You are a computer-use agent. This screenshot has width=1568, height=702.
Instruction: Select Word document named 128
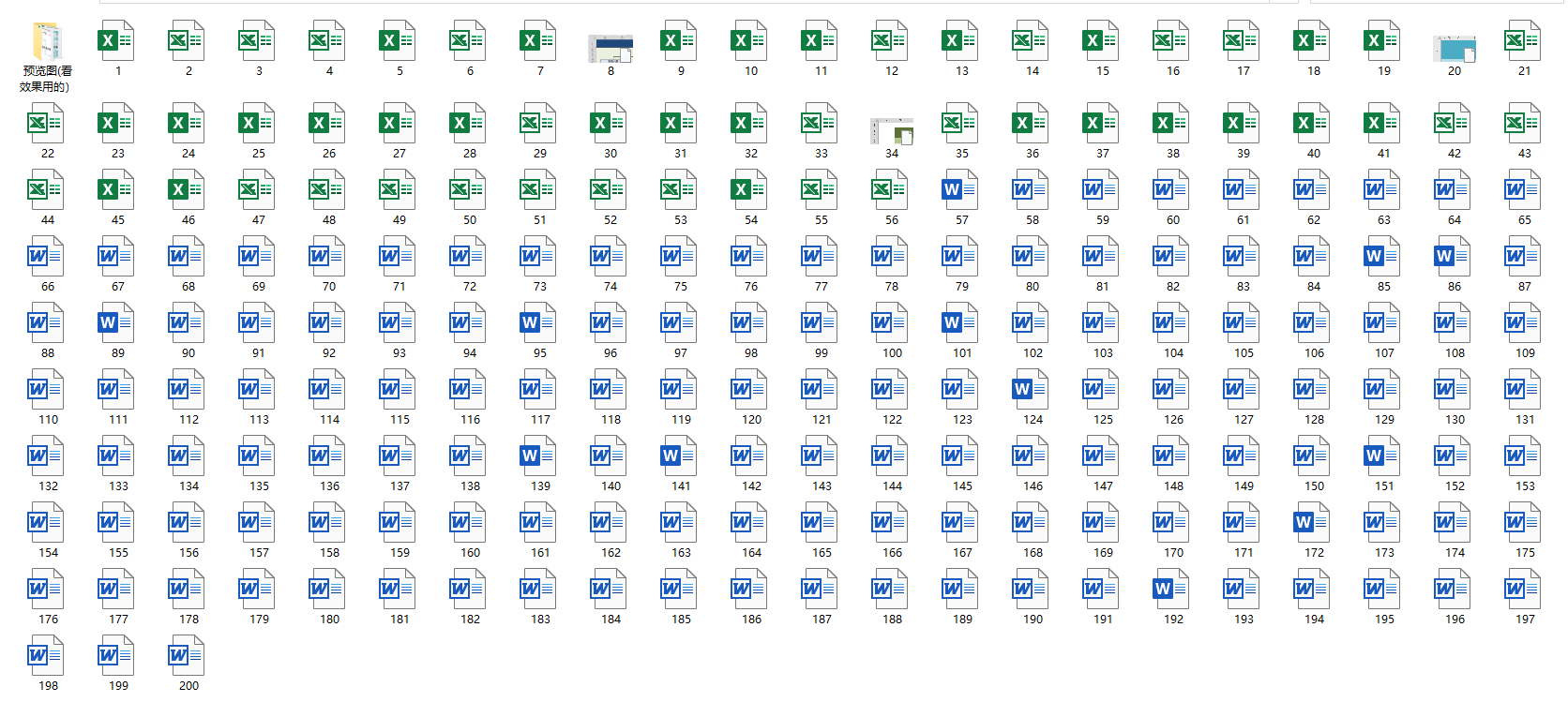click(x=1313, y=391)
